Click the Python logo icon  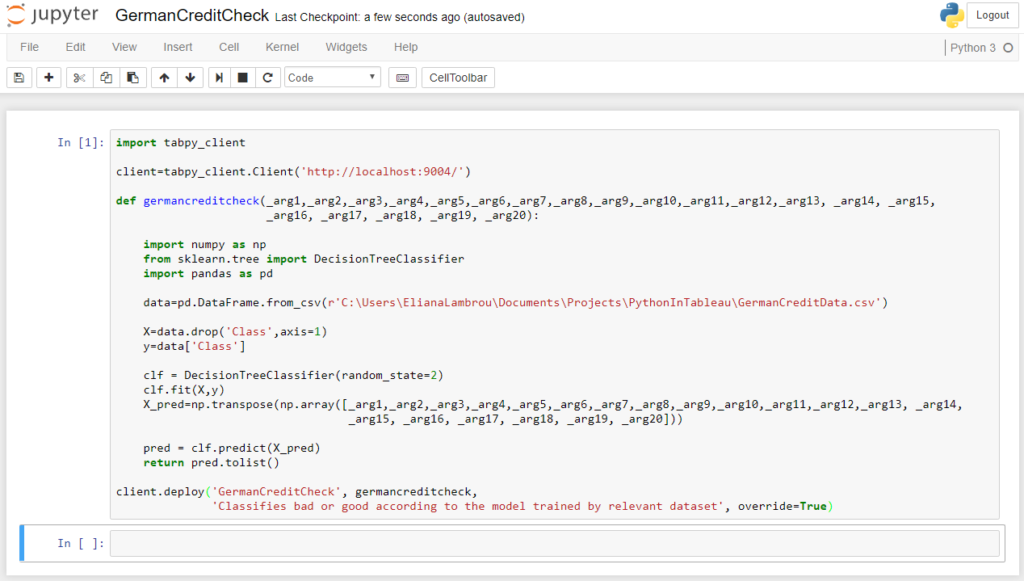tap(952, 15)
